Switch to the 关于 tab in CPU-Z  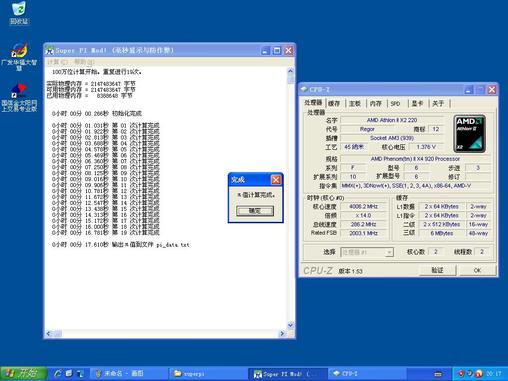438,104
